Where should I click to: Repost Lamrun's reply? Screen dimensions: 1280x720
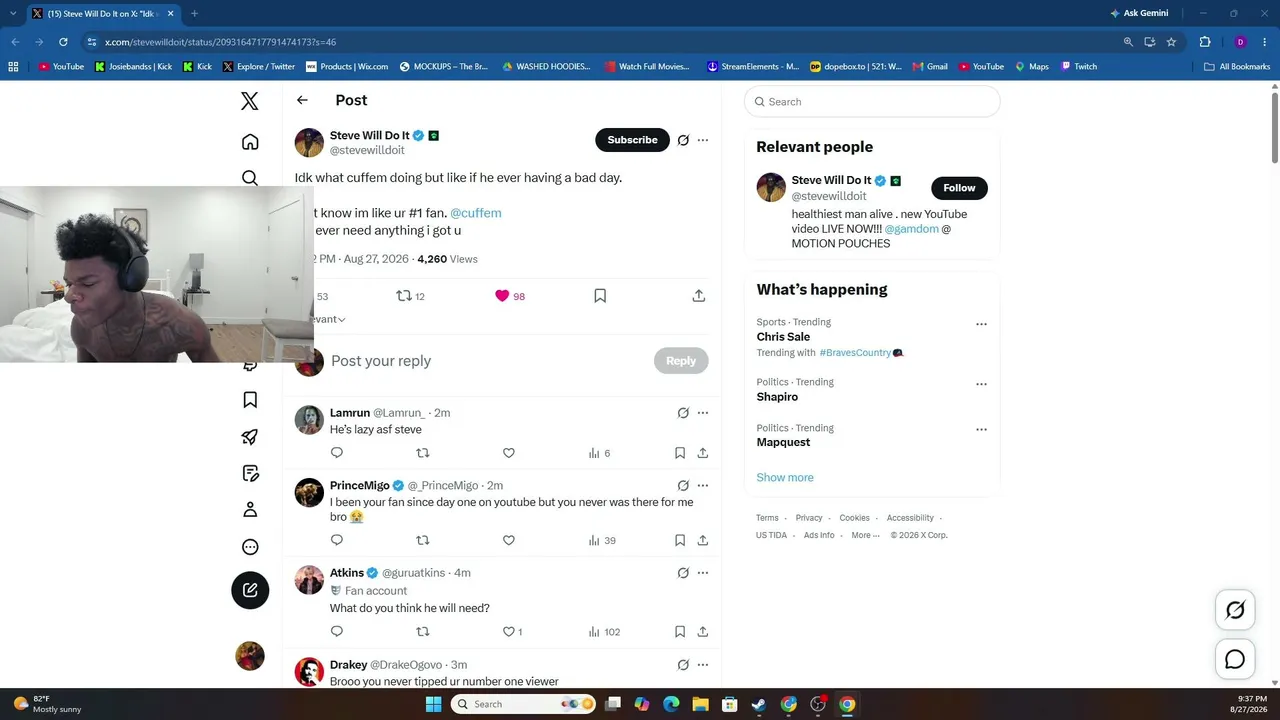point(423,453)
